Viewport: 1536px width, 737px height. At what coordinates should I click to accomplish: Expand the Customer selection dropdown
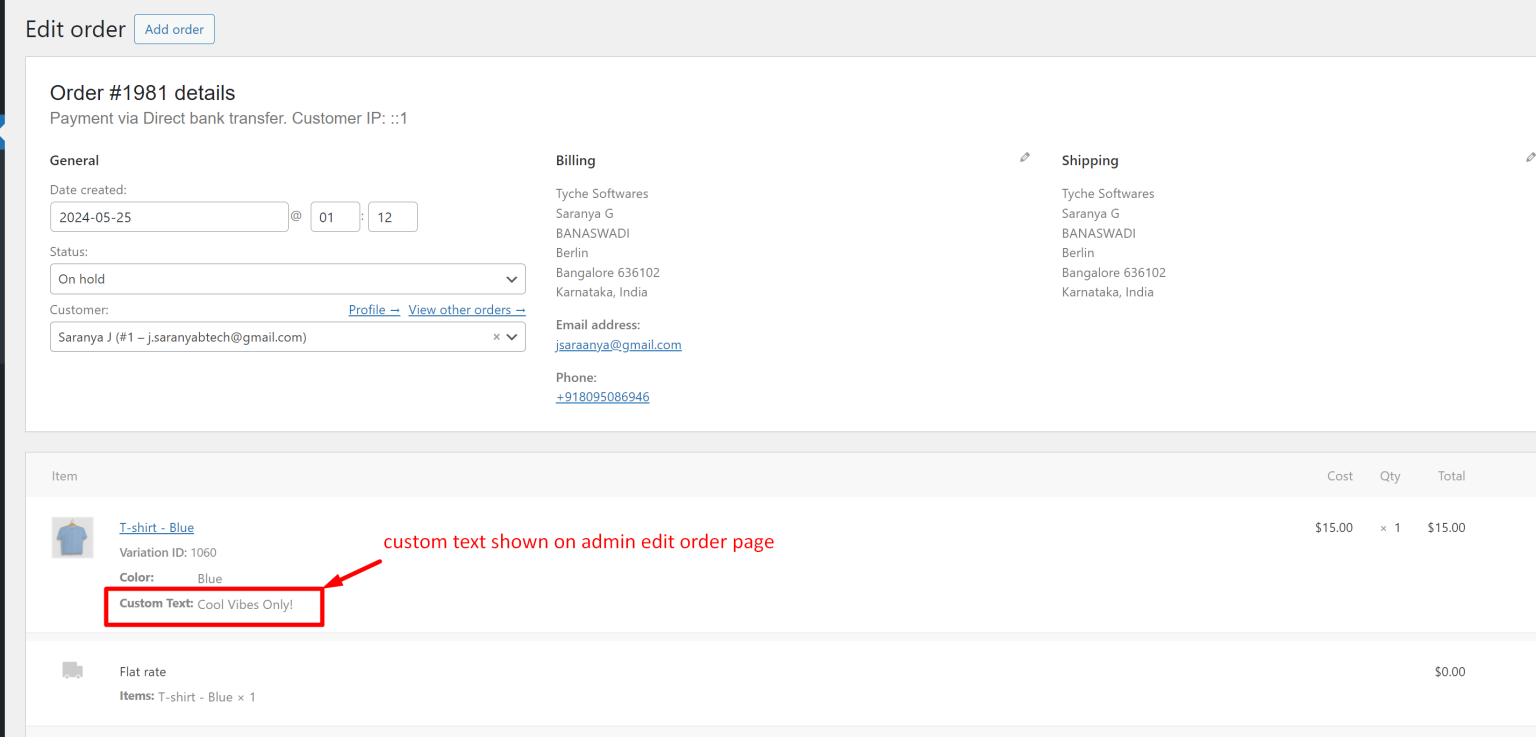coord(511,337)
